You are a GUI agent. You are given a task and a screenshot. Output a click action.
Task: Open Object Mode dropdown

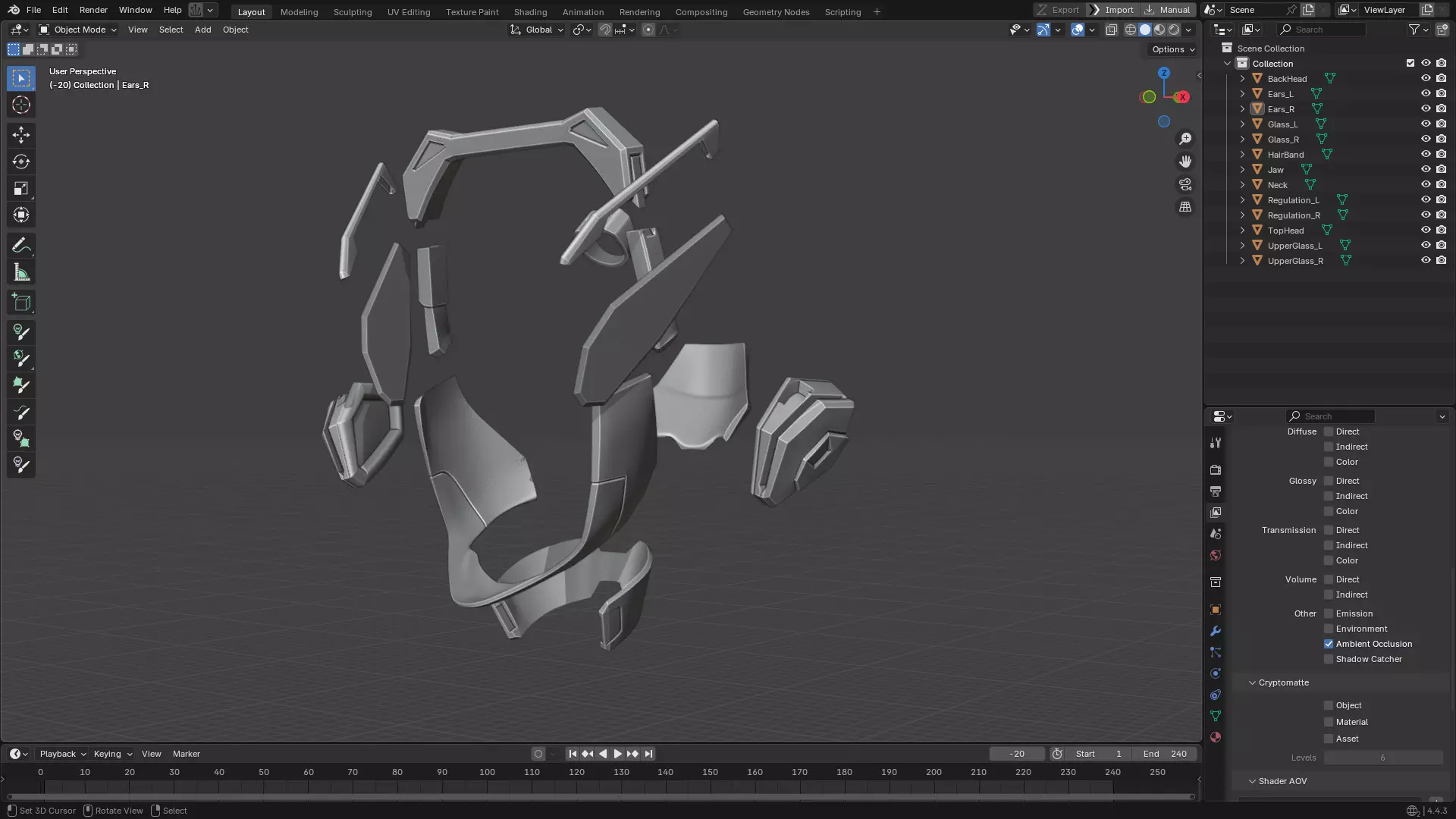click(x=78, y=30)
